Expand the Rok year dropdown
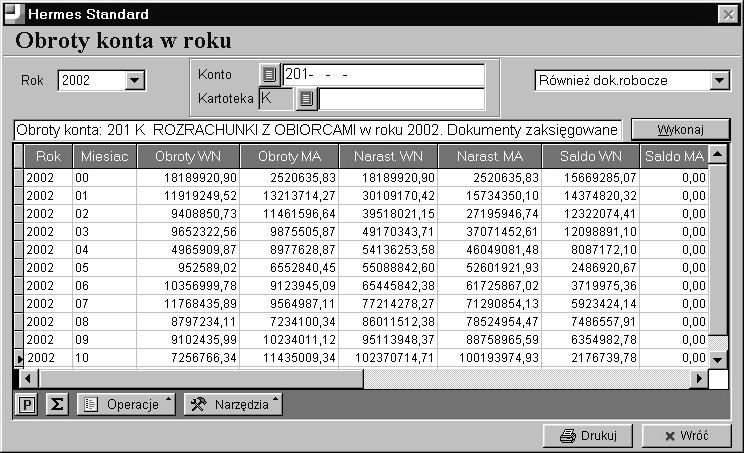Viewport: 744px width, 453px height. pyautogui.click(x=135, y=80)
